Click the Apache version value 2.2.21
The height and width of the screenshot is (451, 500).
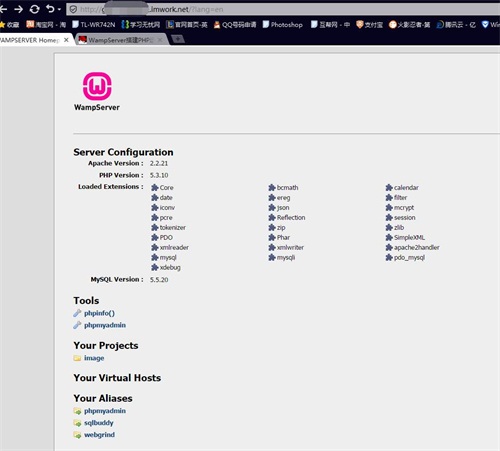tap(159, 163)
